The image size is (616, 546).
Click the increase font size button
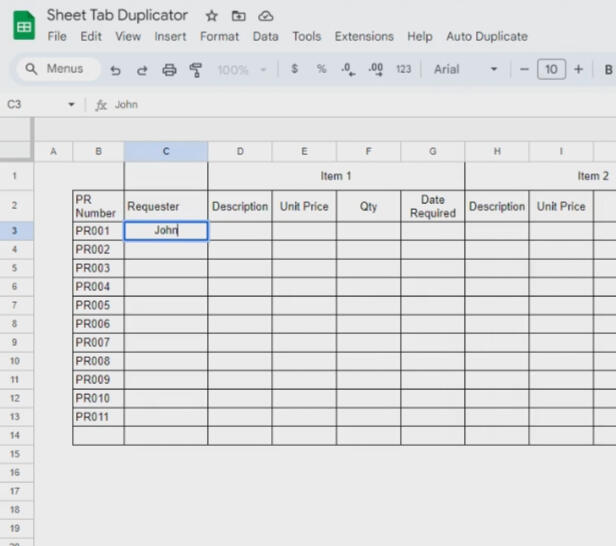[x=578, y=70]
